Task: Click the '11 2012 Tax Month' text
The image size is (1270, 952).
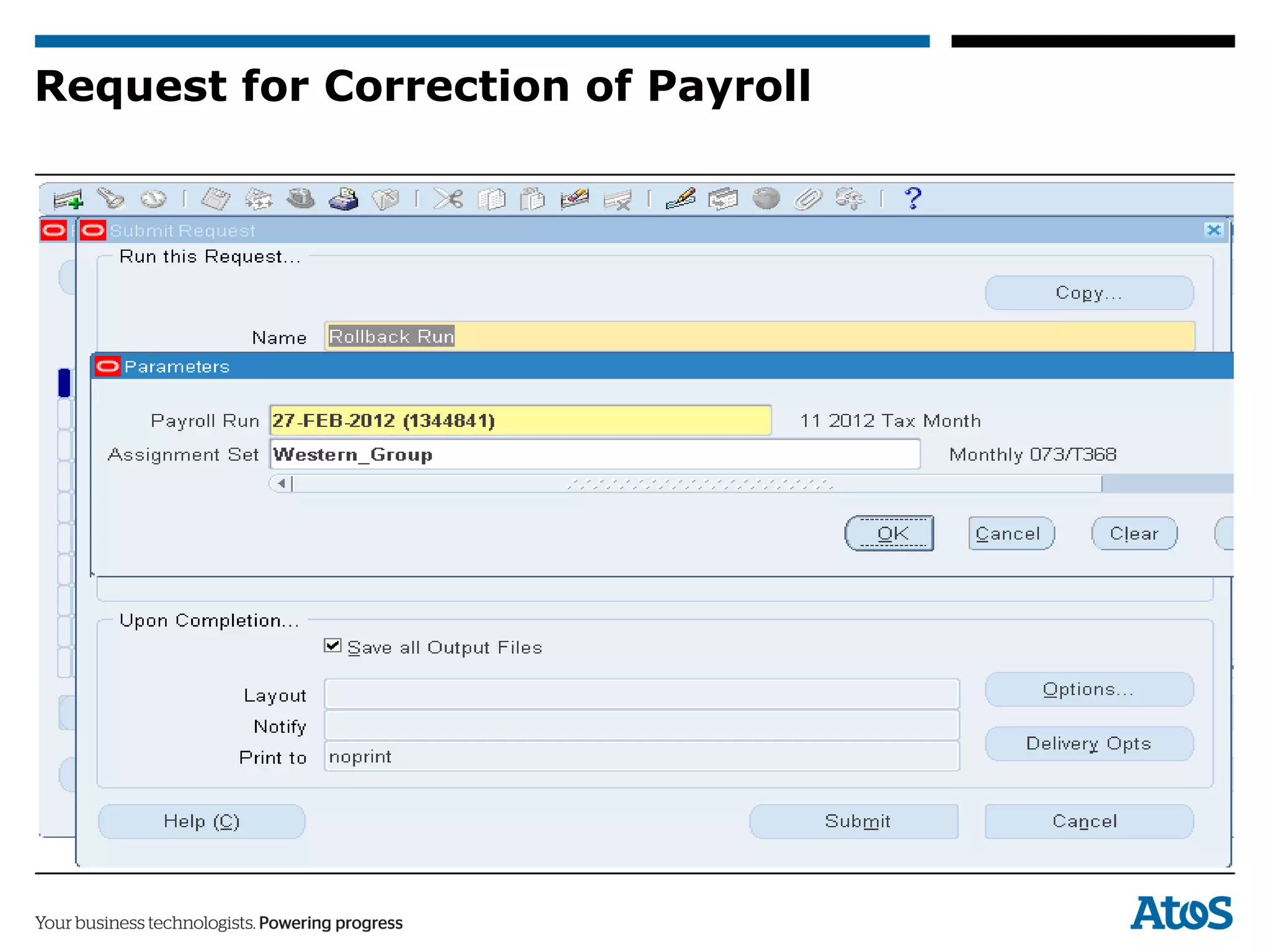Action: click(x=890, y=421)
